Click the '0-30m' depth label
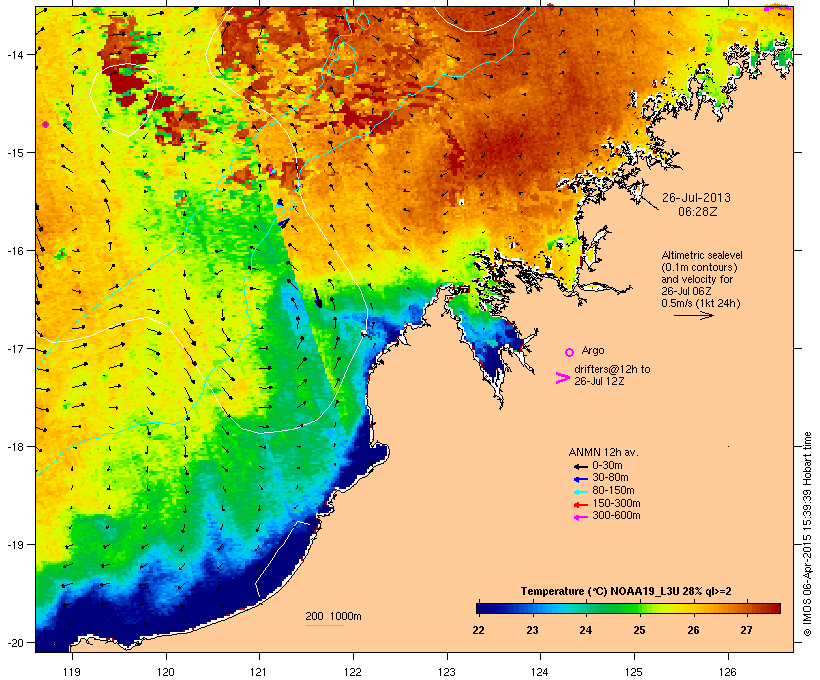Viewport: 820px width, 680px height. (x=607, y=466)
